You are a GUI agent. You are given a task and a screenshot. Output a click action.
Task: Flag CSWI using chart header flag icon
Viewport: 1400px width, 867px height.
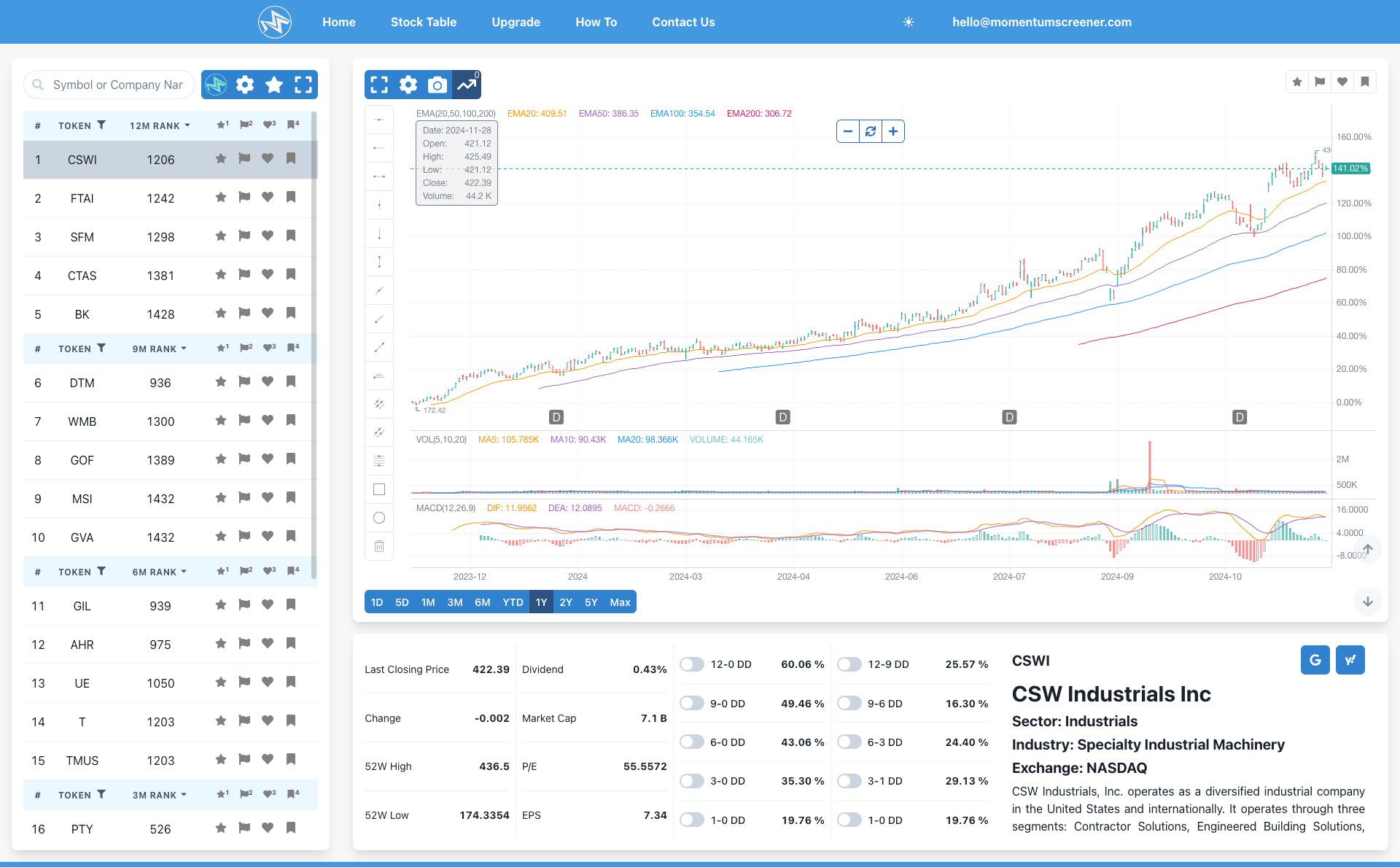click(x=1320, y=82)
